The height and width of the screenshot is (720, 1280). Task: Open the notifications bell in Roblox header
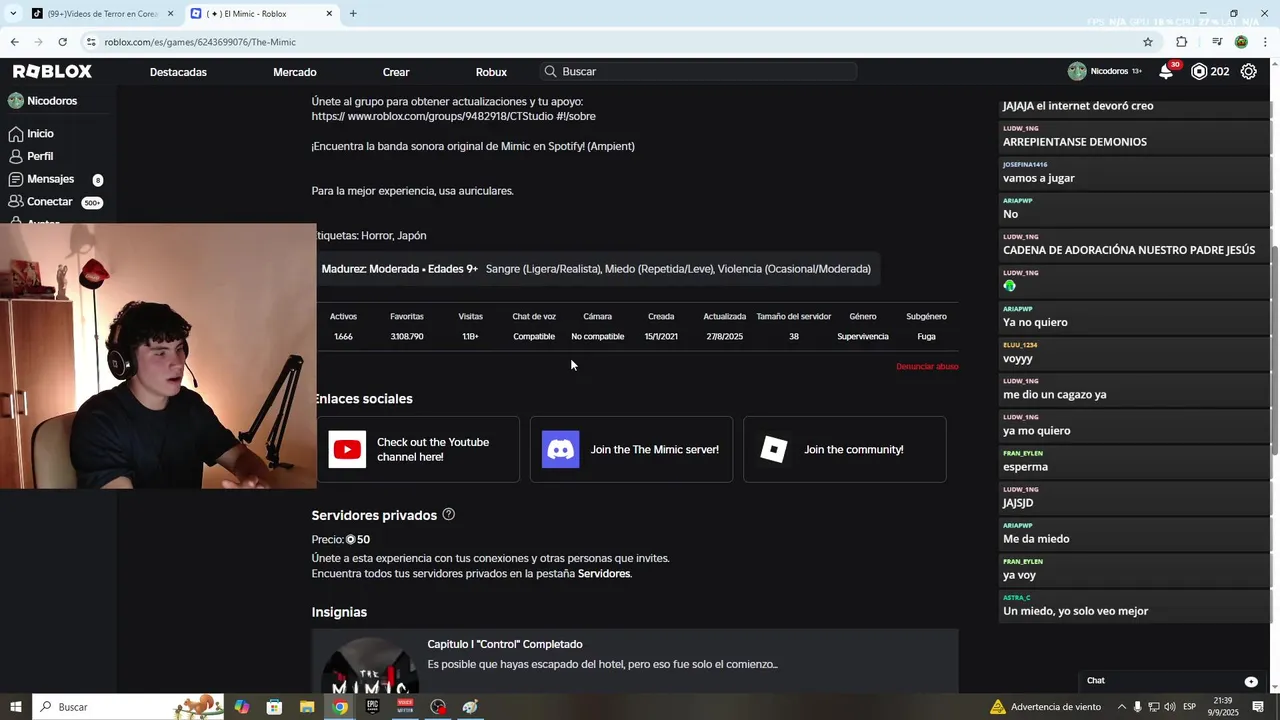pos(1166,72)
